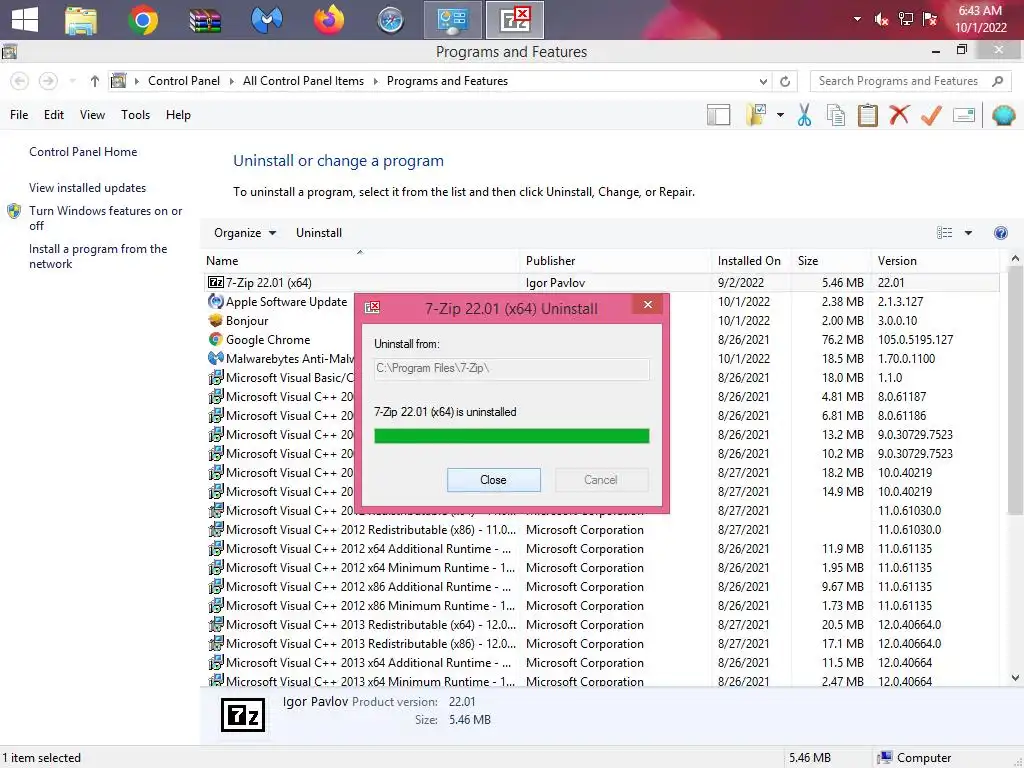The image size is (1024, 768).
Task: Open the Organize dropdown
Action: tap(245, 233)
